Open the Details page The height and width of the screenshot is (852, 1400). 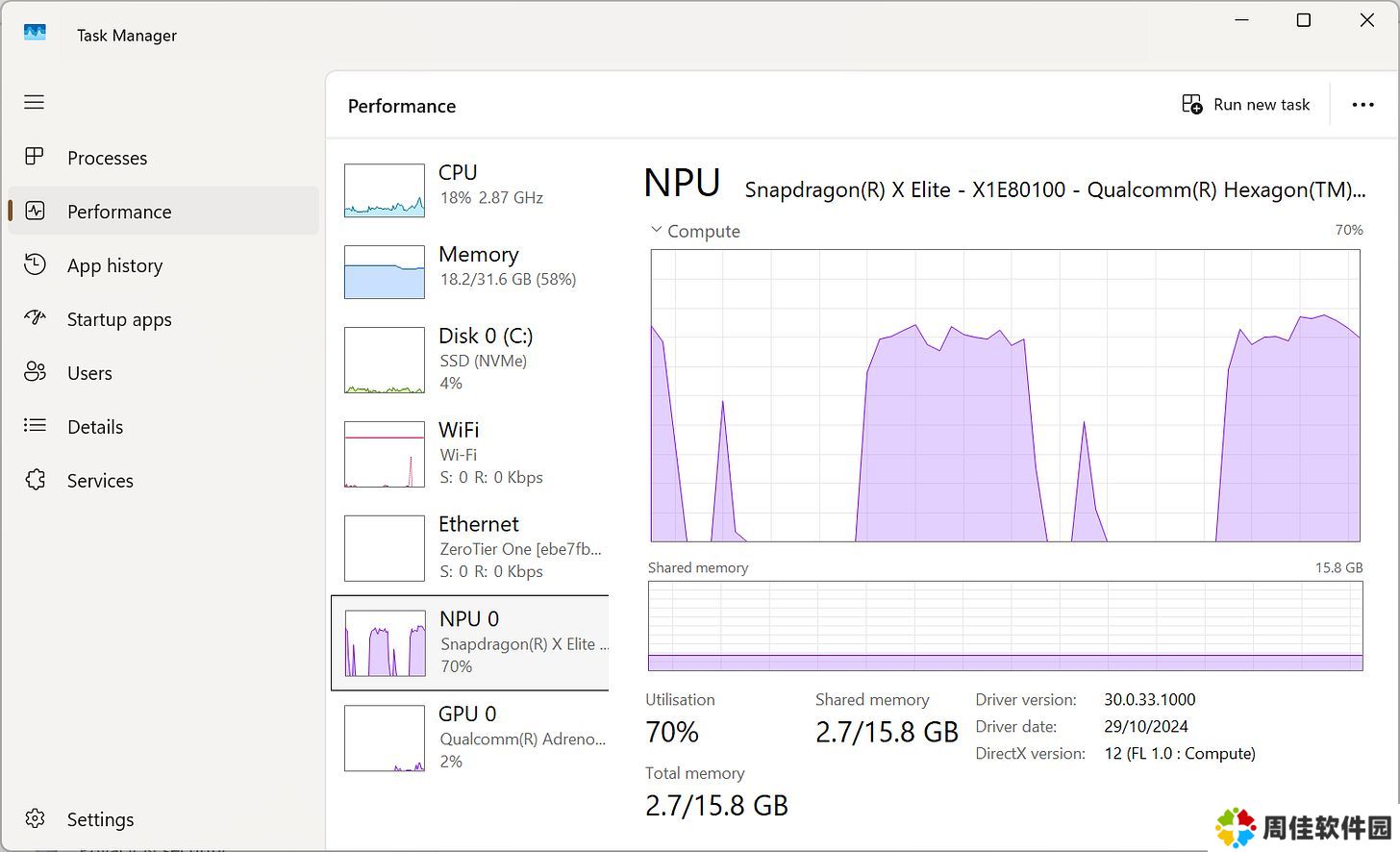[x=163, y=427]
